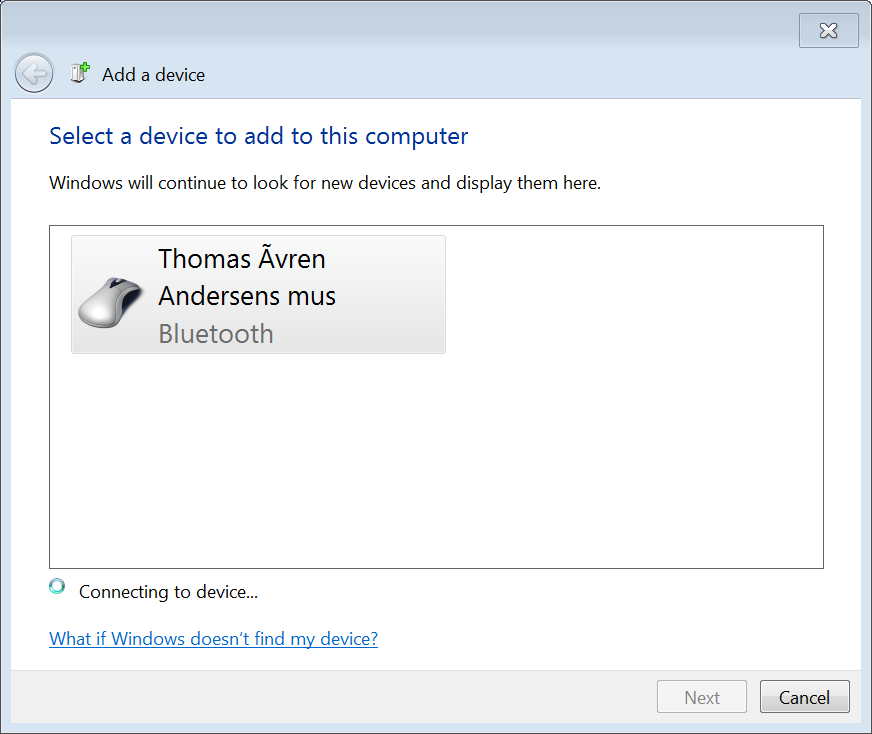Click the "Add a device" window title text
The image size is (872, 734).
153,75
